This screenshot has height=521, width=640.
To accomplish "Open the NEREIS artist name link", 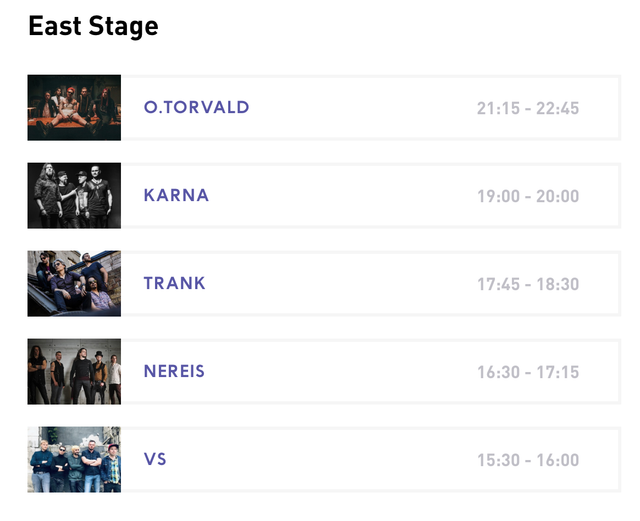I will 174,372.
